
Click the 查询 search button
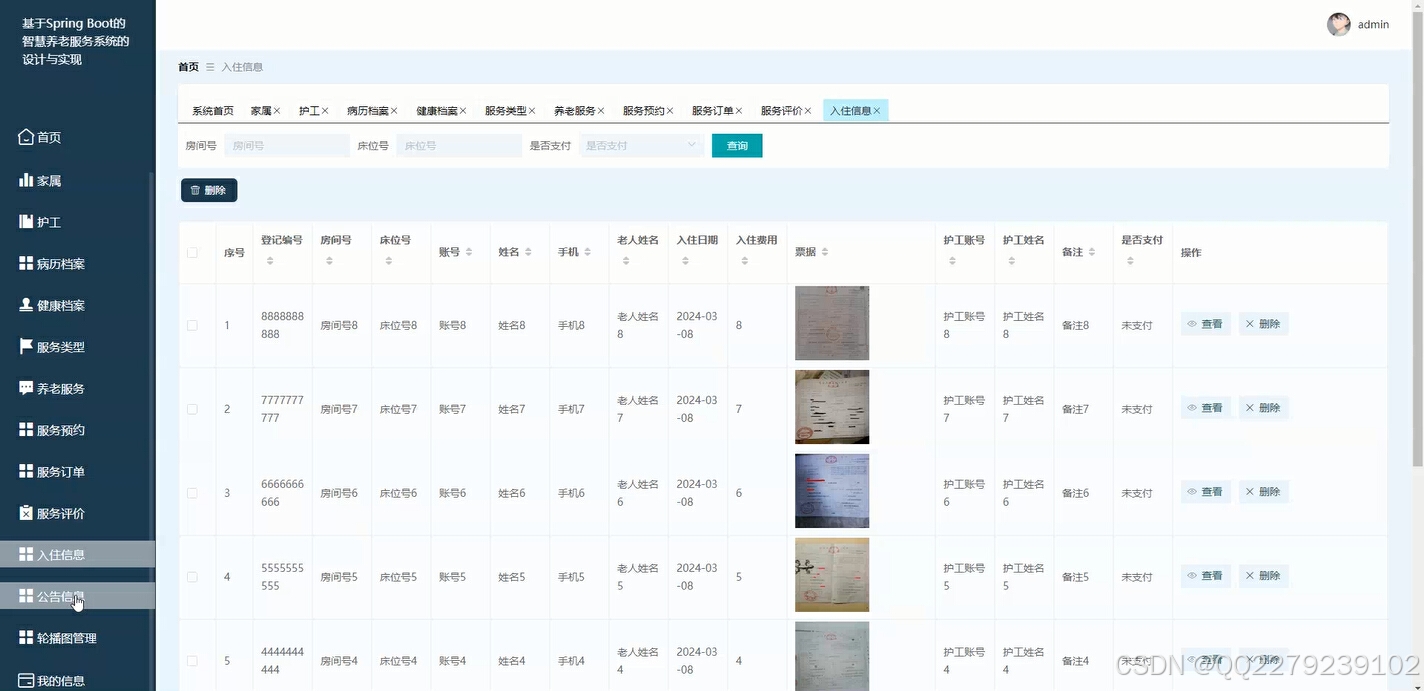point(737,145)
